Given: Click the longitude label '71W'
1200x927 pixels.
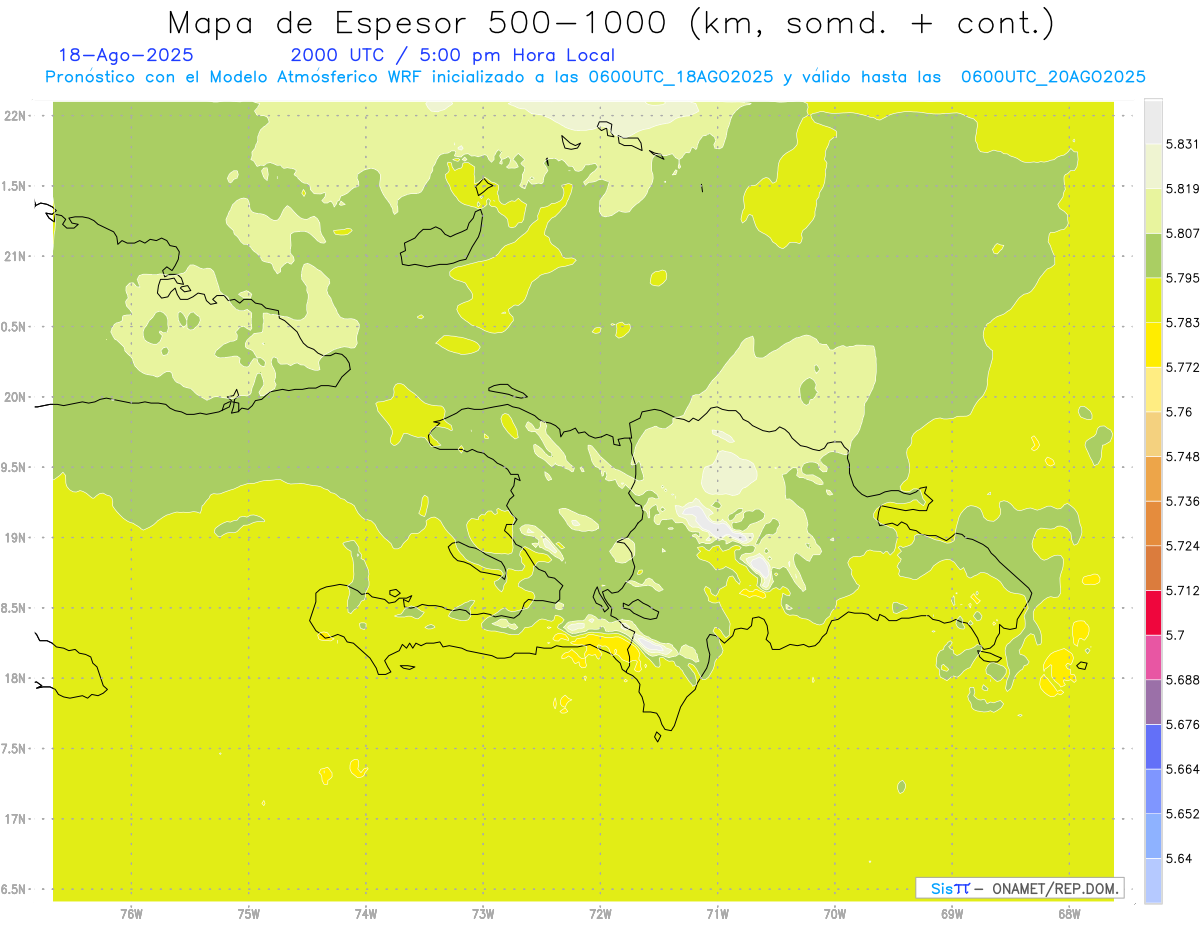Looking at the screenshot, I should click(717, 914).
